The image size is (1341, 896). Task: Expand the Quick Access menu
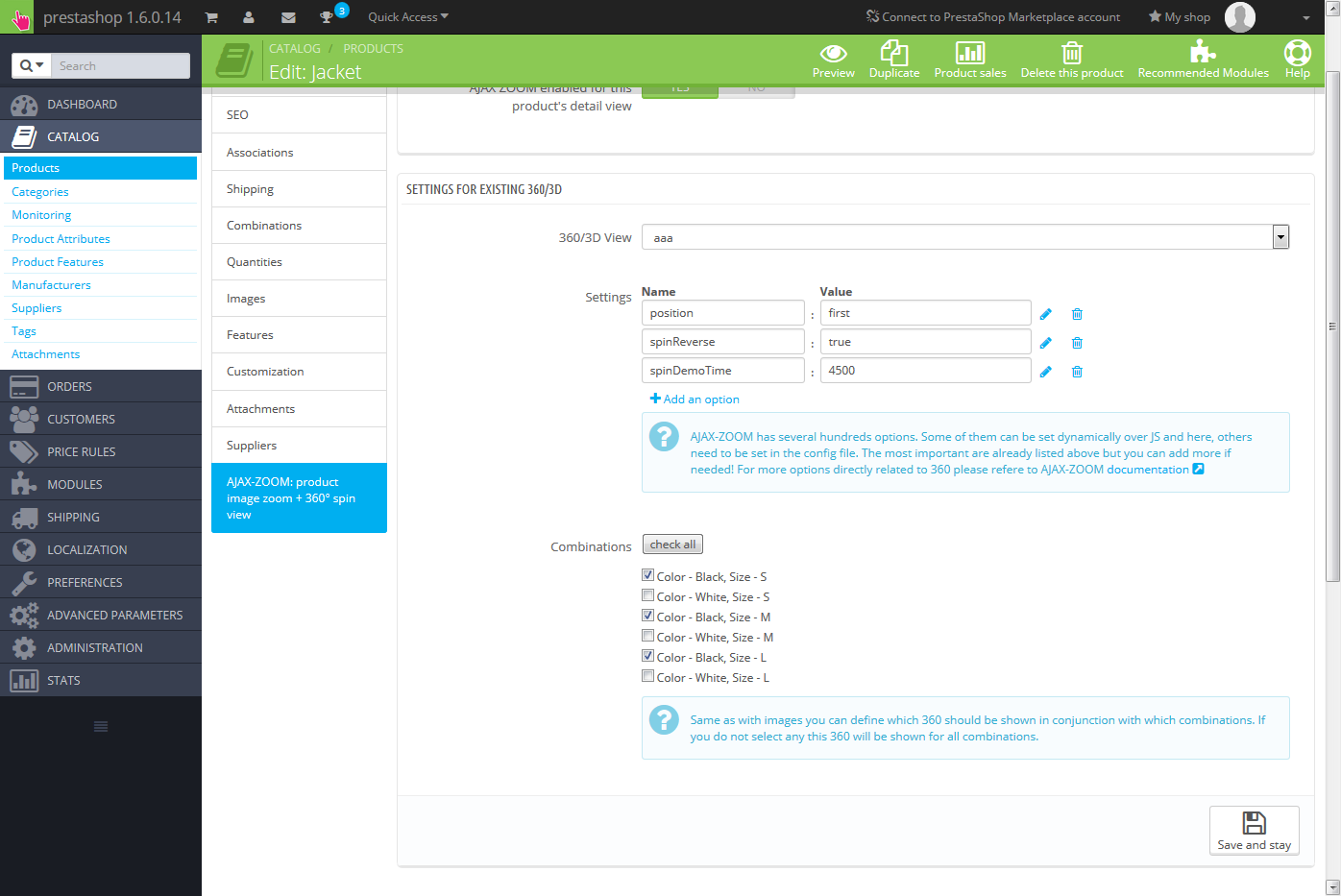(408, 17)
